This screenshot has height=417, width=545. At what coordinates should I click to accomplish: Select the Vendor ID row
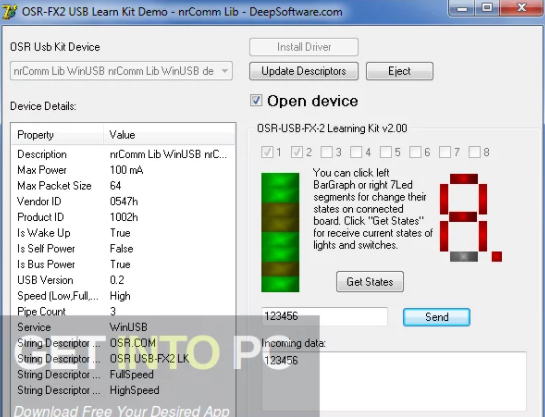(x=123, y=201)
